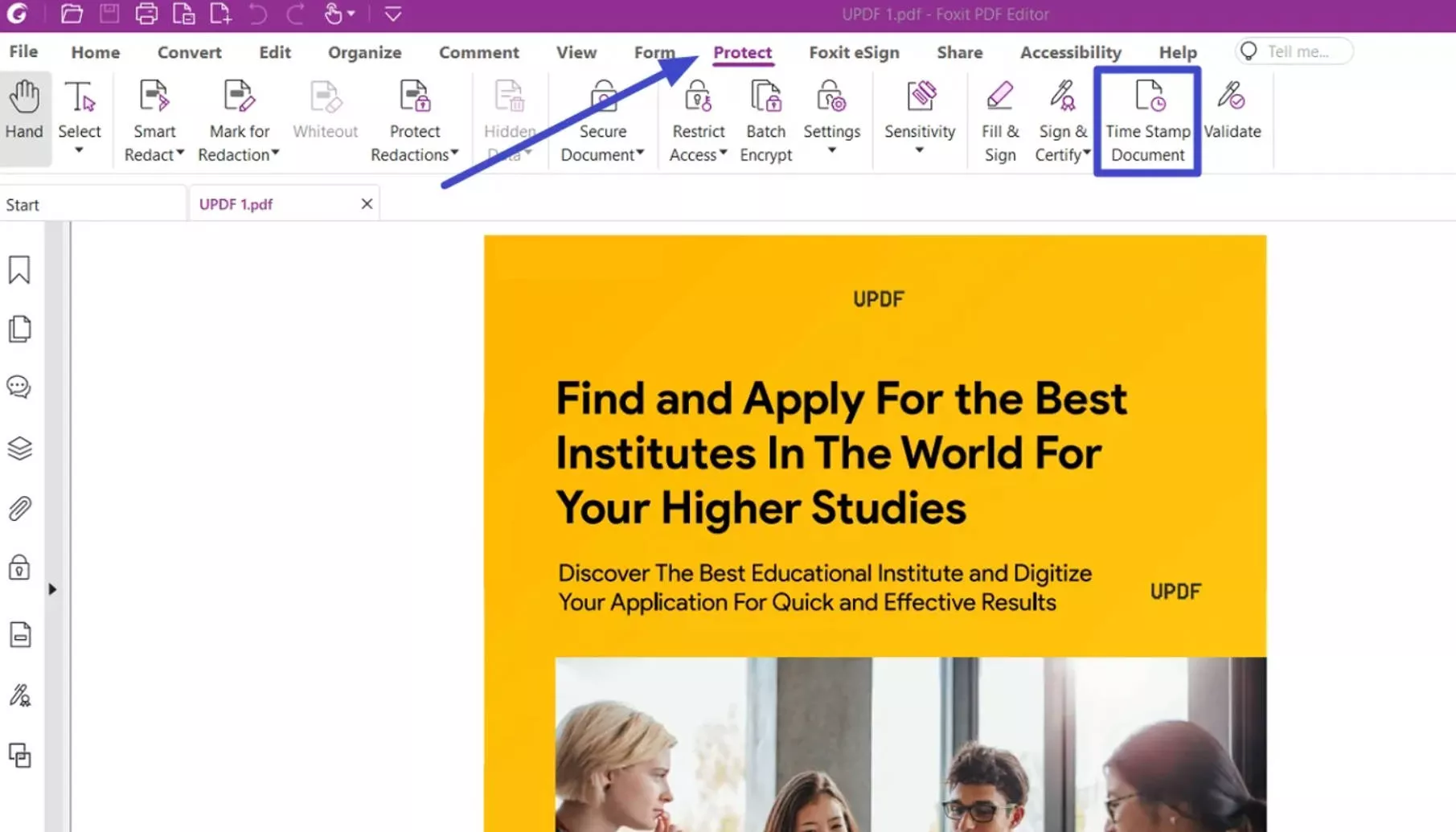
Task: Open the Pages thumbnail side panel
Action: pos(19,329)
